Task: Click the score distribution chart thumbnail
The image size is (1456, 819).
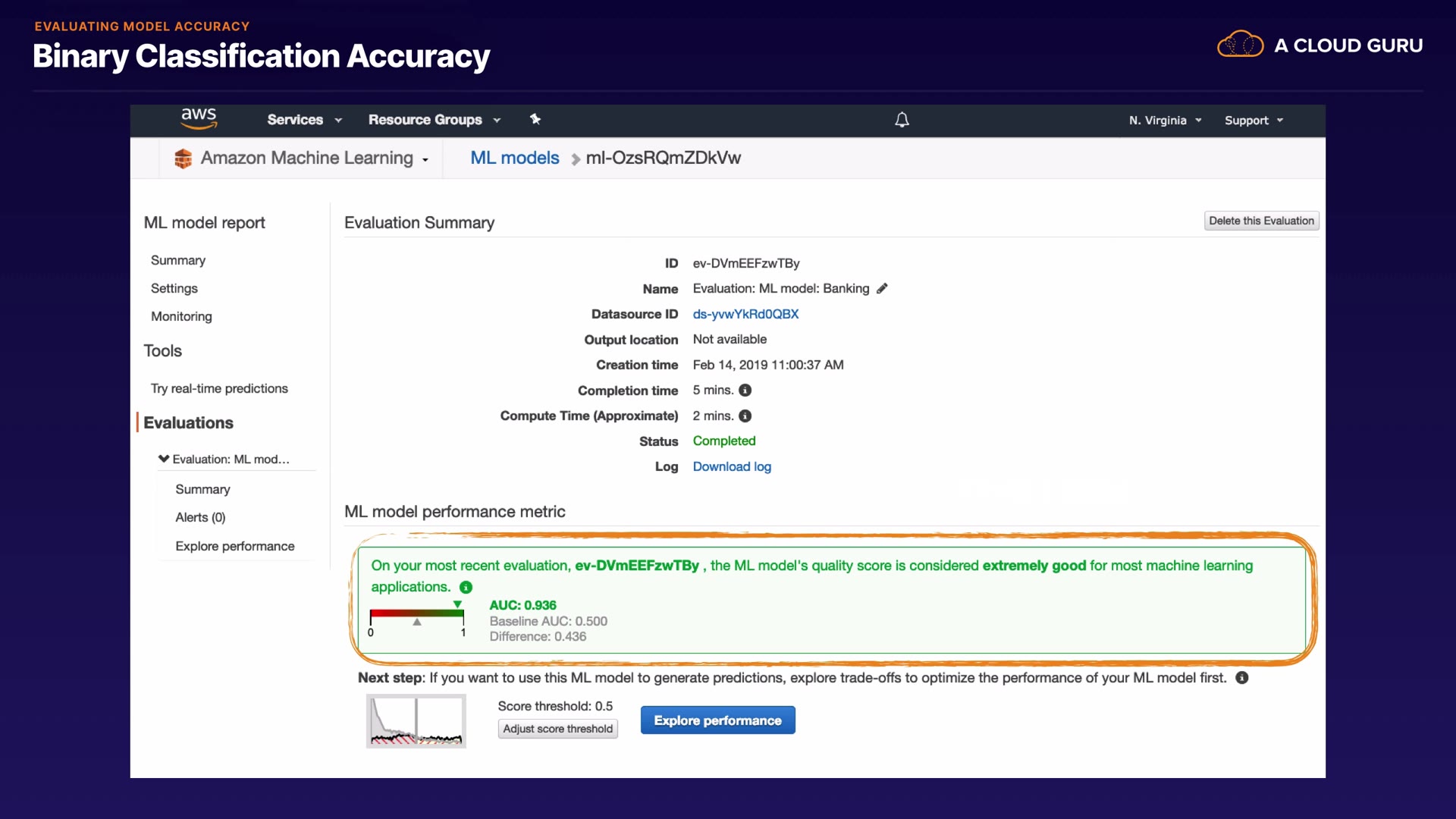Action: click(416, 720)
